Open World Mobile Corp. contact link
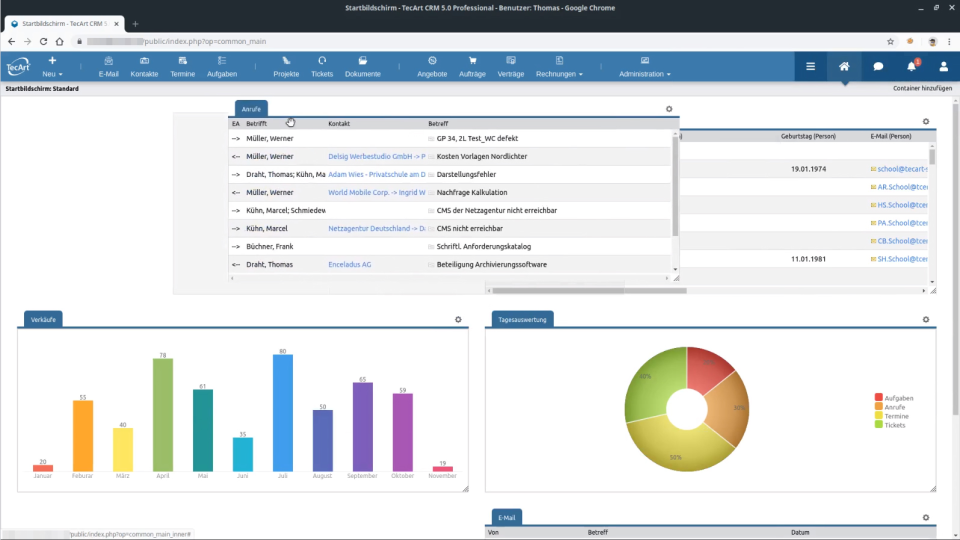 (x=377, y=192)
